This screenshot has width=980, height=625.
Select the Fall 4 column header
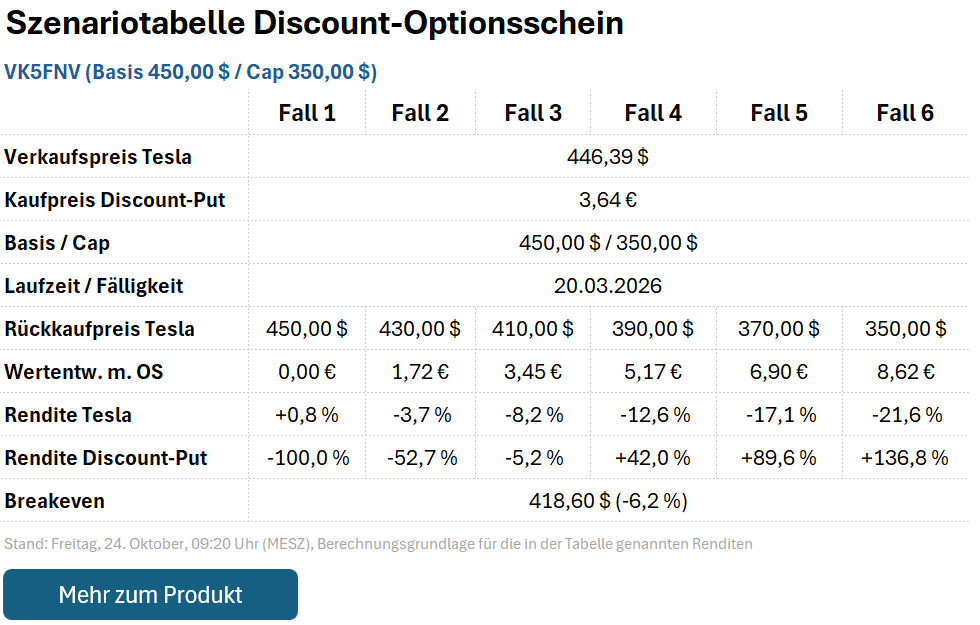tap(653, 113)
